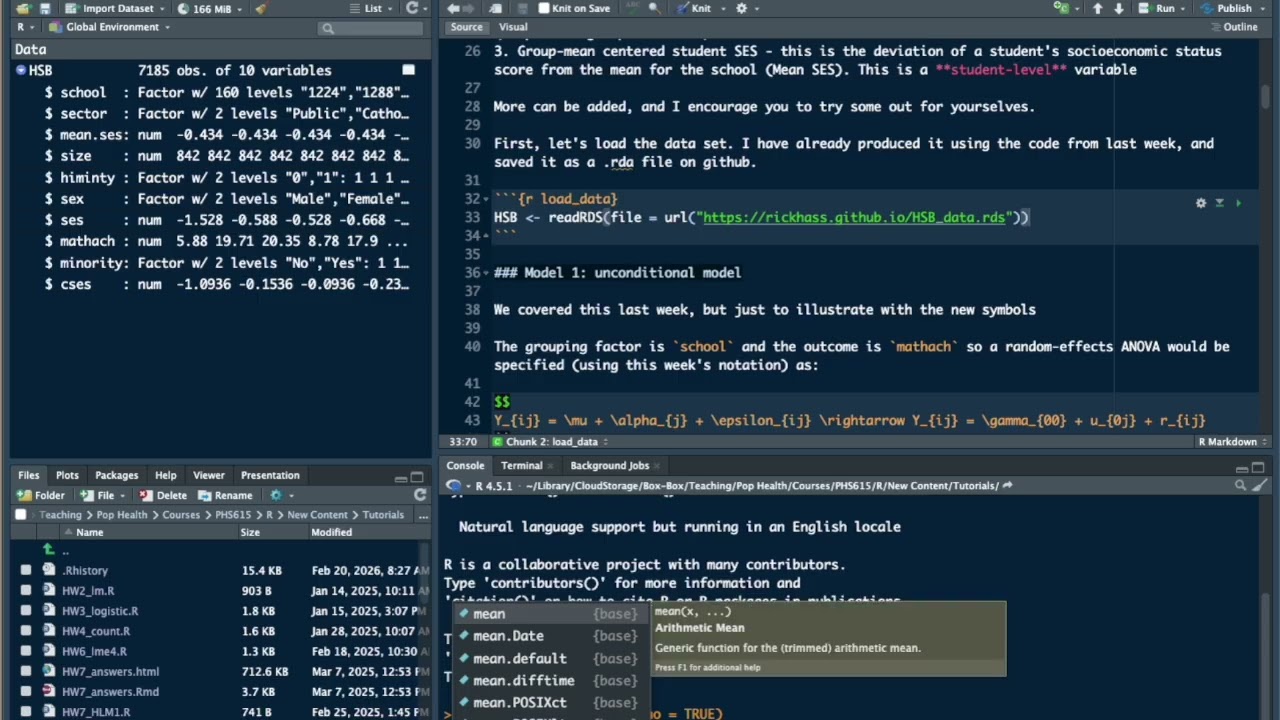
Task: Open the Files gear More dropdown
Action: [281, 495]
